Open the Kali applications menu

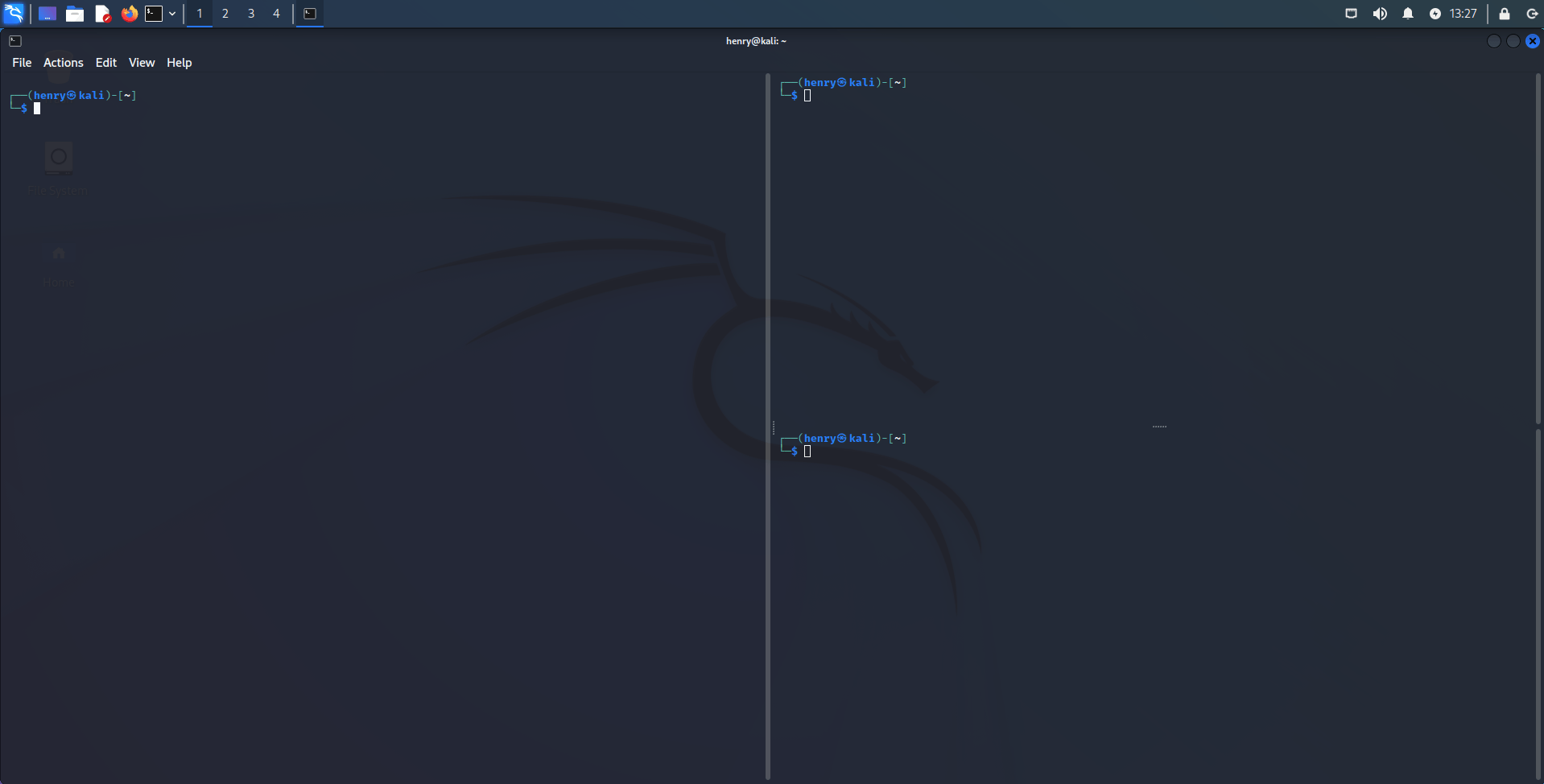pyautogui.click(x=14, y=14)
